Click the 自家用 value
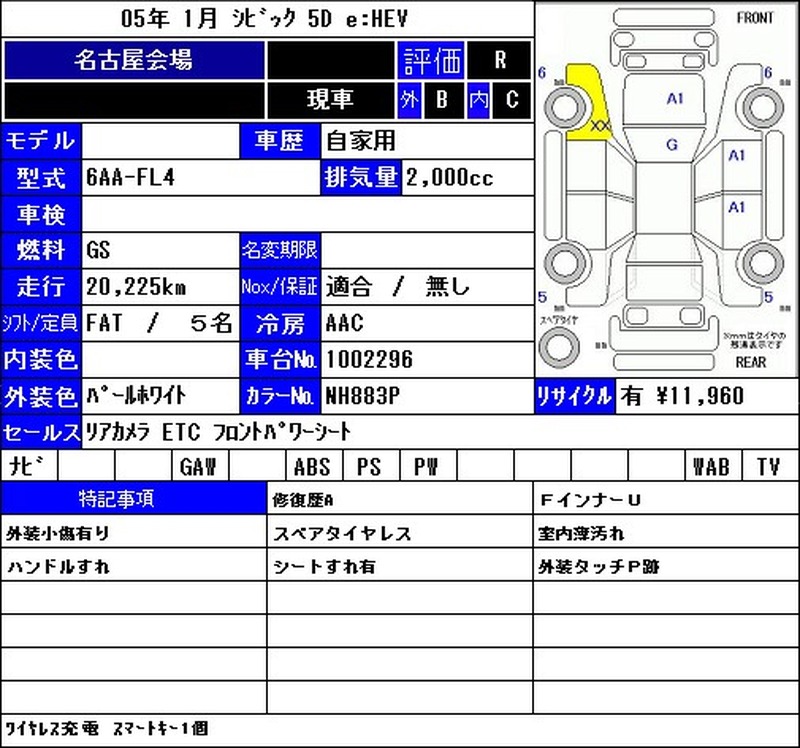 [x=361, y=141]
